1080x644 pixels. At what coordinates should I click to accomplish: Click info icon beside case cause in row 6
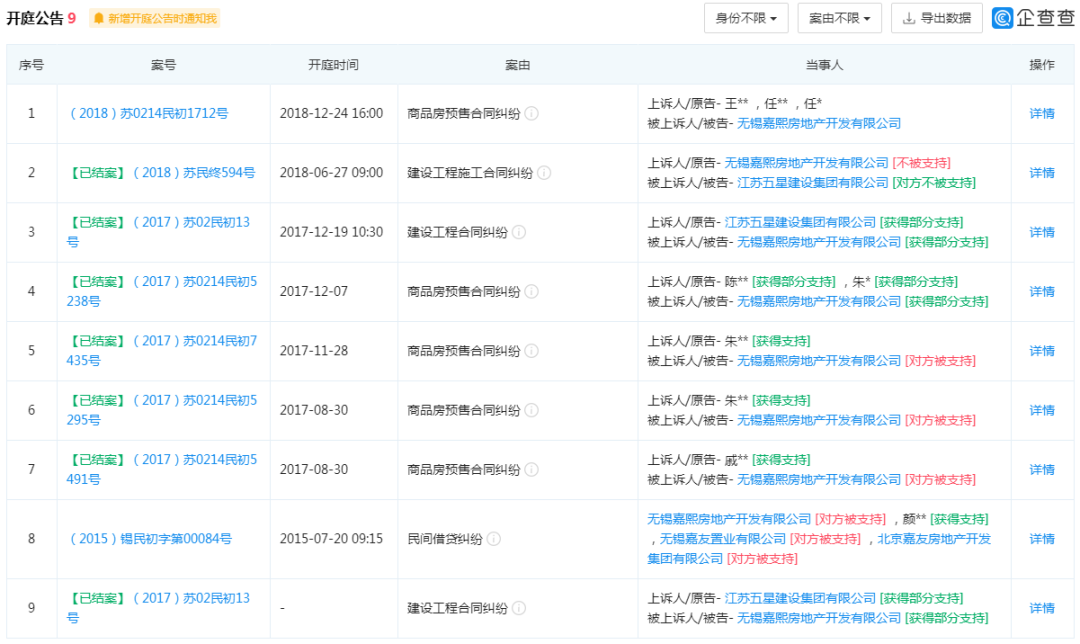(x=532, y=410)
